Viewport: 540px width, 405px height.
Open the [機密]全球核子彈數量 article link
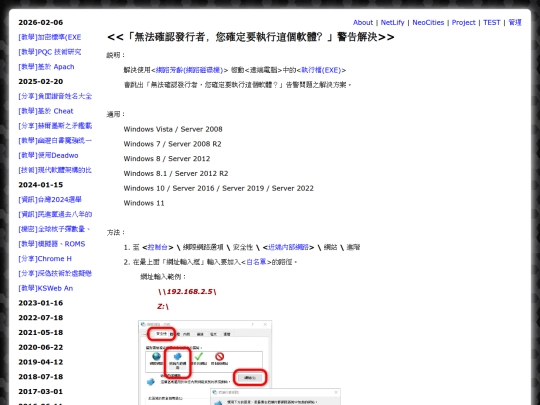(x=54, y=229)
